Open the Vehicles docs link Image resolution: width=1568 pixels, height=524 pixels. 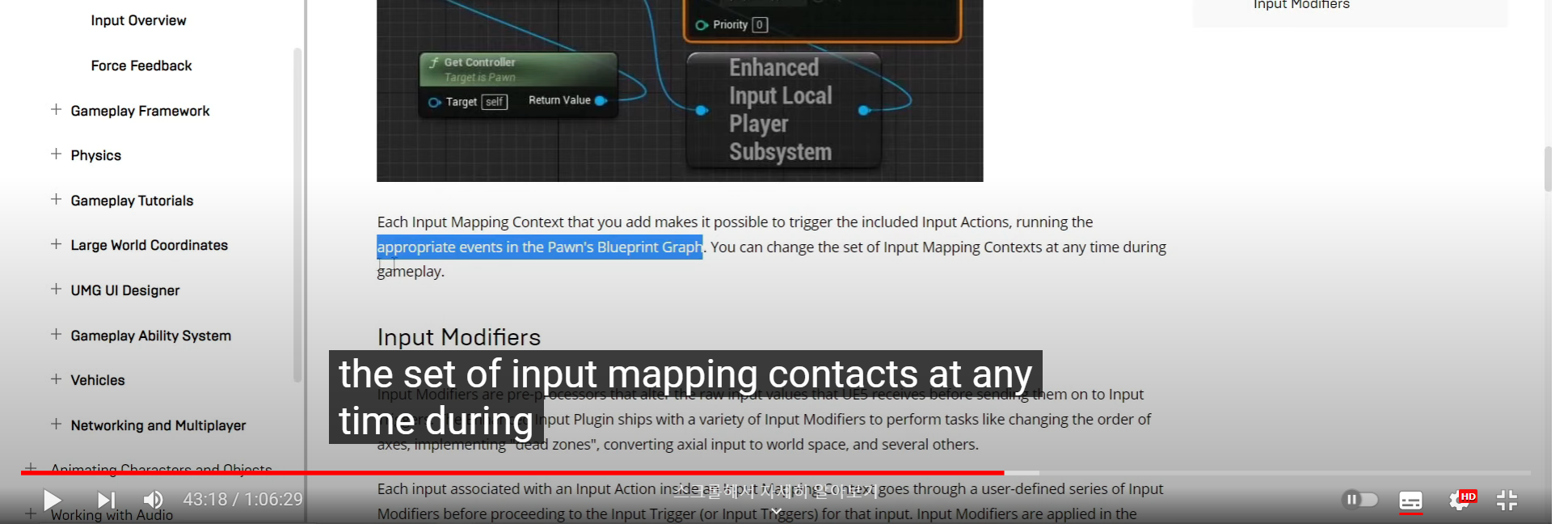tap(97, 380)
